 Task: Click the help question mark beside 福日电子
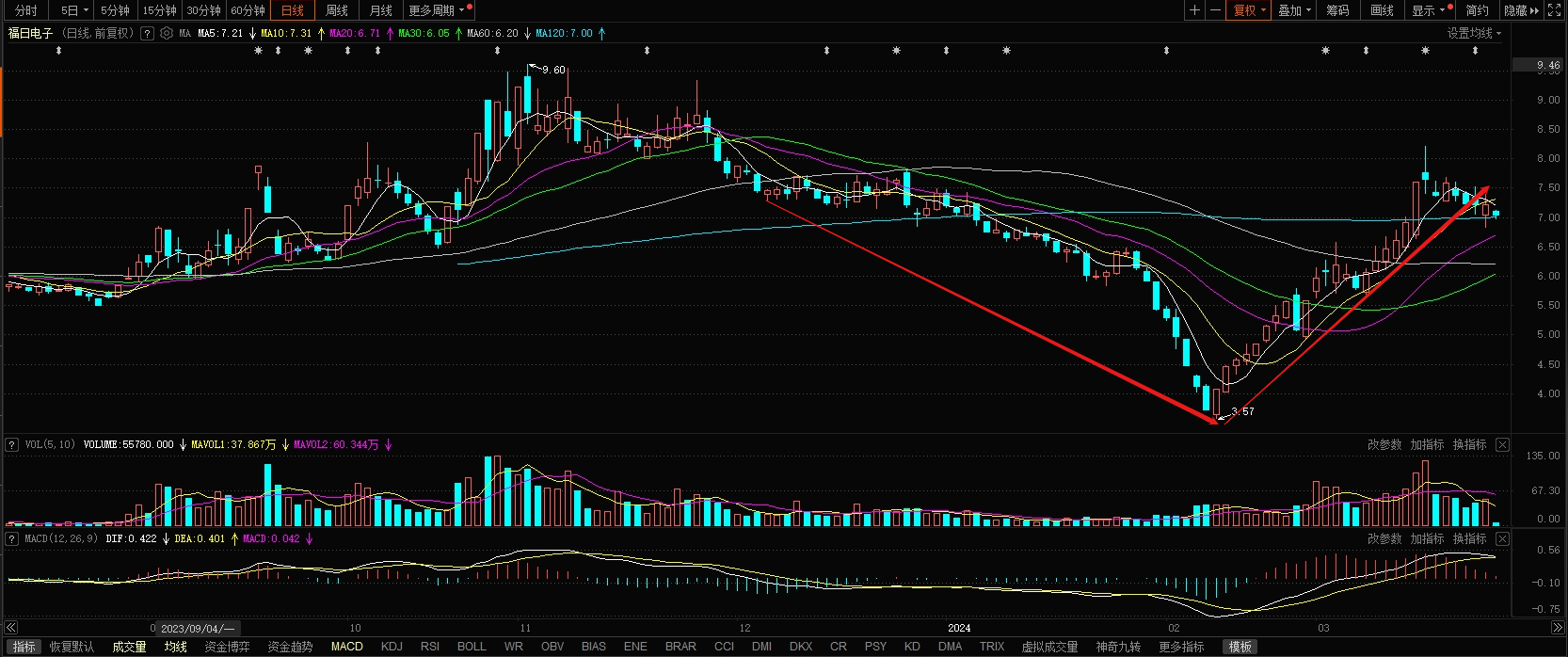147,33
